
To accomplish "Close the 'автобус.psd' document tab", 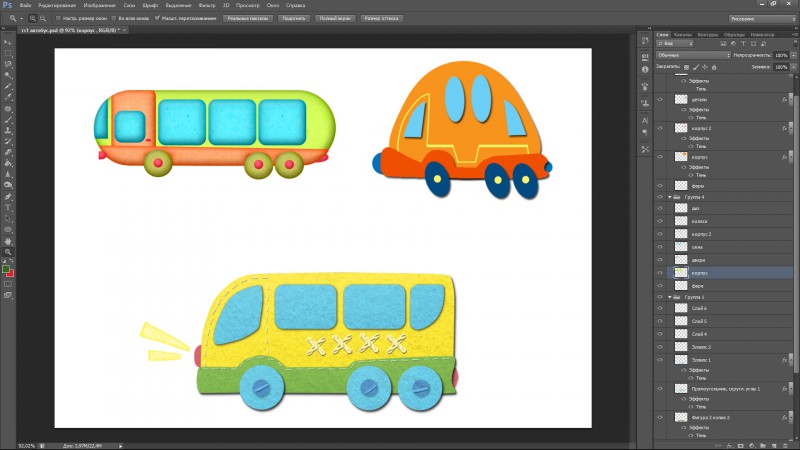I will pos(124,30).
